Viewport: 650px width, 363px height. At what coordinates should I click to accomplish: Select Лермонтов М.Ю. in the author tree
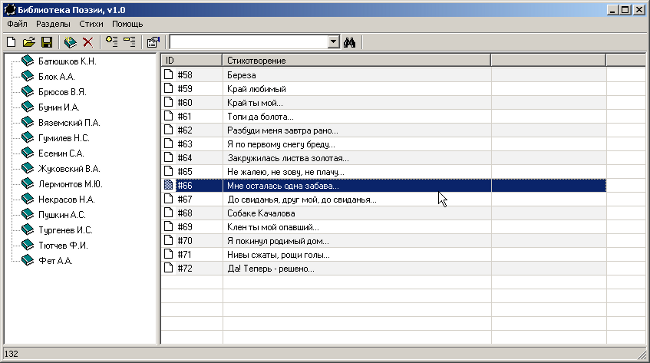pyautogui.click(x=70, y=184)
